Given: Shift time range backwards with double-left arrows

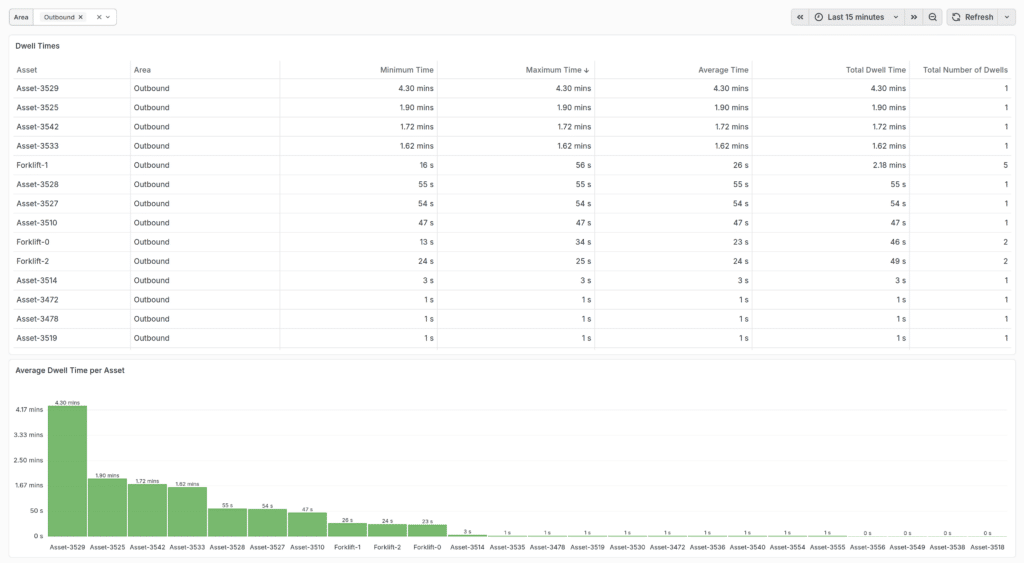Looking at the screenshot, I should 799,17.
